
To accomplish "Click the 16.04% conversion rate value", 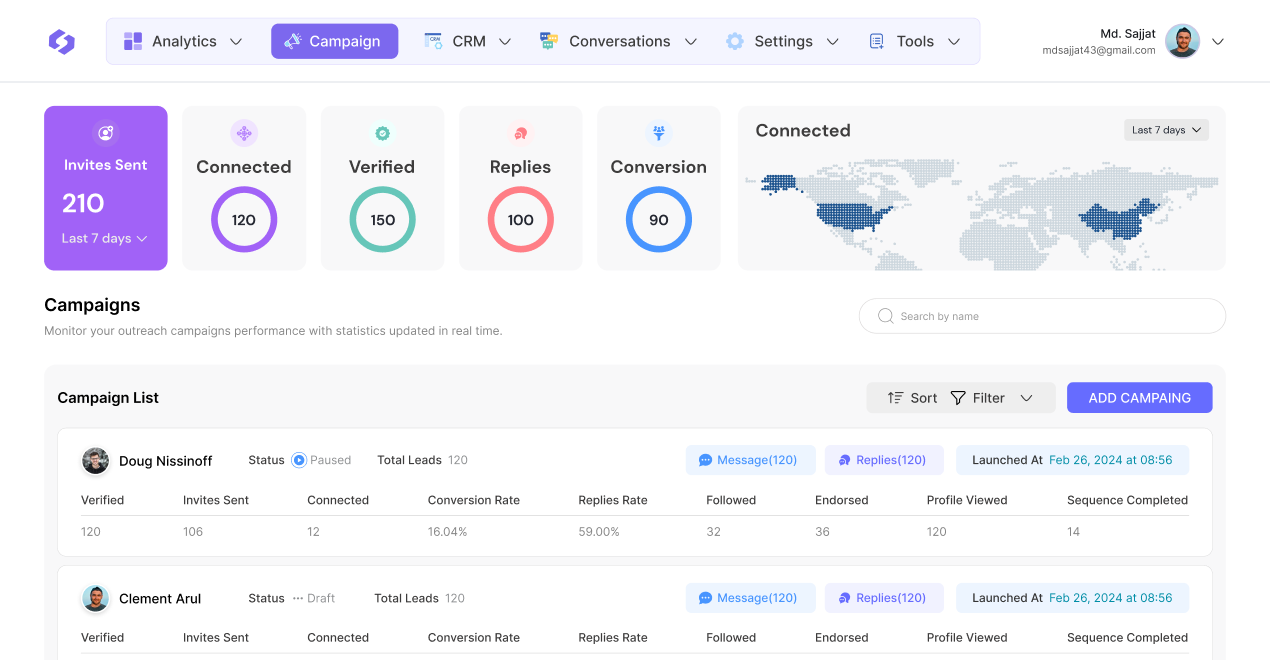I will 448,532.
